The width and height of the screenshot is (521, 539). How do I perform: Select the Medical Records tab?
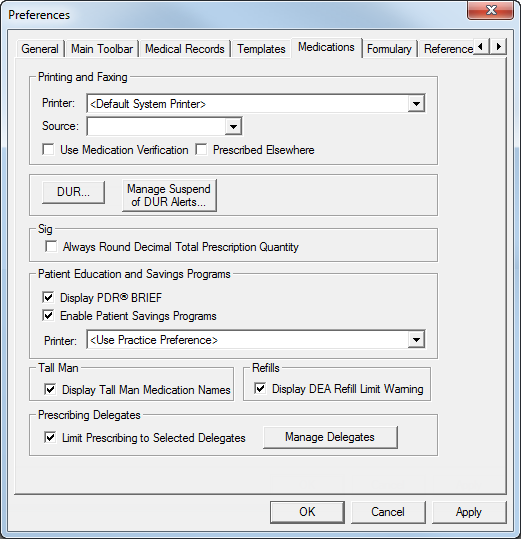pos(185,49)
